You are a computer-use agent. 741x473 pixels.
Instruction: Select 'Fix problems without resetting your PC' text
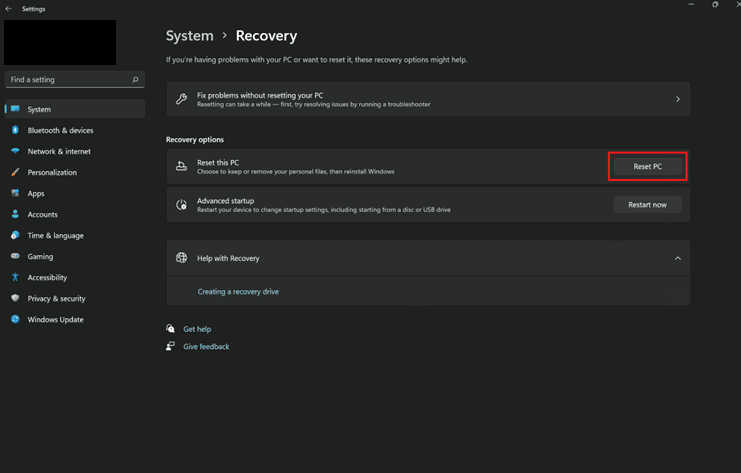[x=260, y=95]
